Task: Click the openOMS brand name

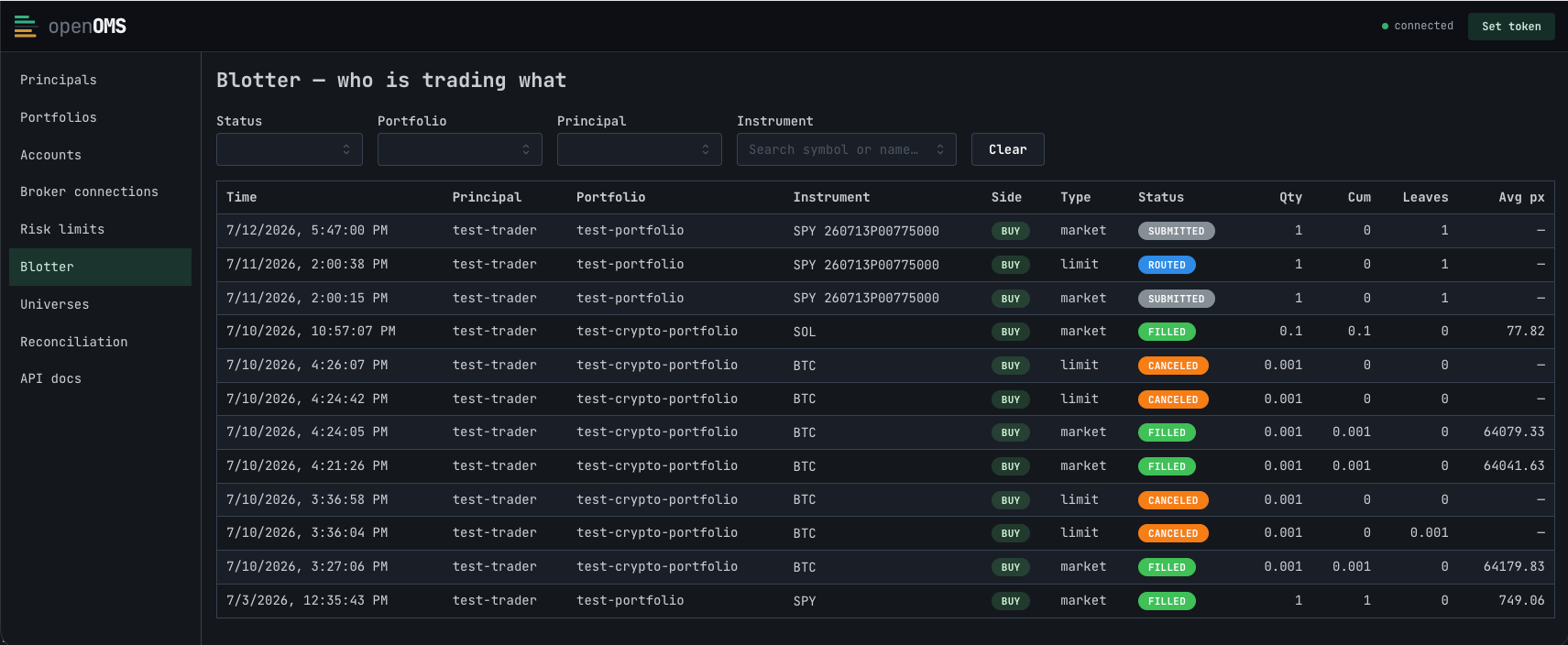Action: pos(87,27)
